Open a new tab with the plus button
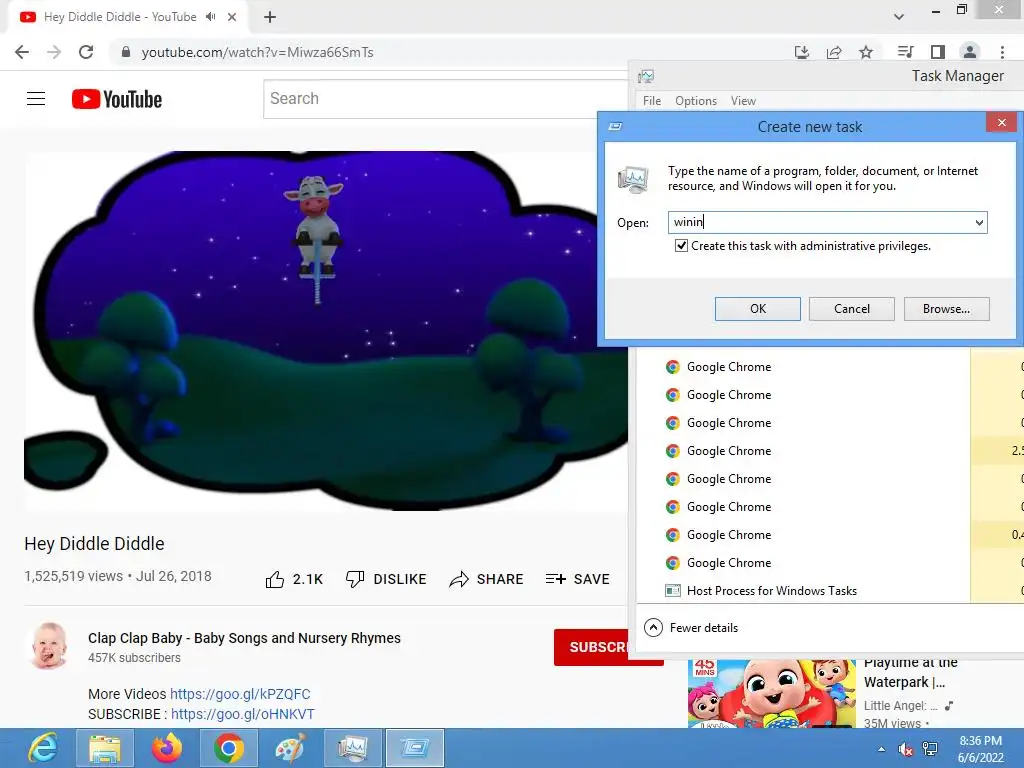This screenshot has height=768, width=1024. [x=270, y=17]
